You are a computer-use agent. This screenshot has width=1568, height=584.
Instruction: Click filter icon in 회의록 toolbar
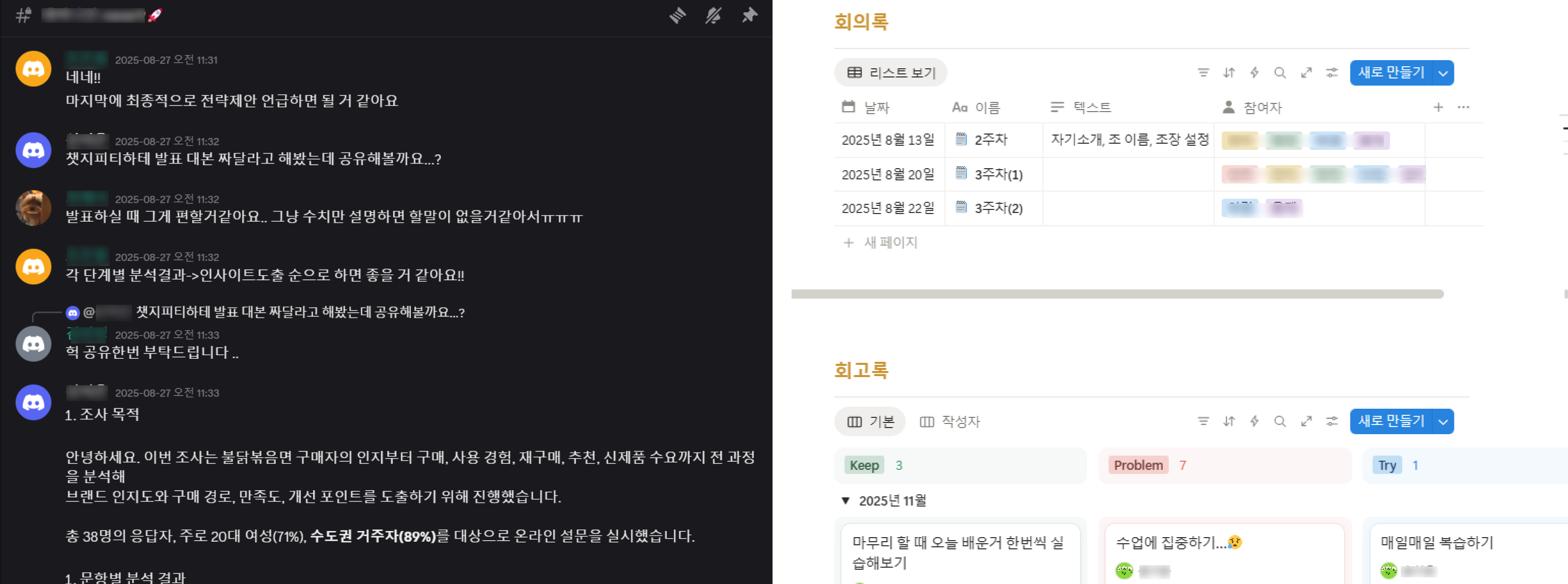point(1203,73)
